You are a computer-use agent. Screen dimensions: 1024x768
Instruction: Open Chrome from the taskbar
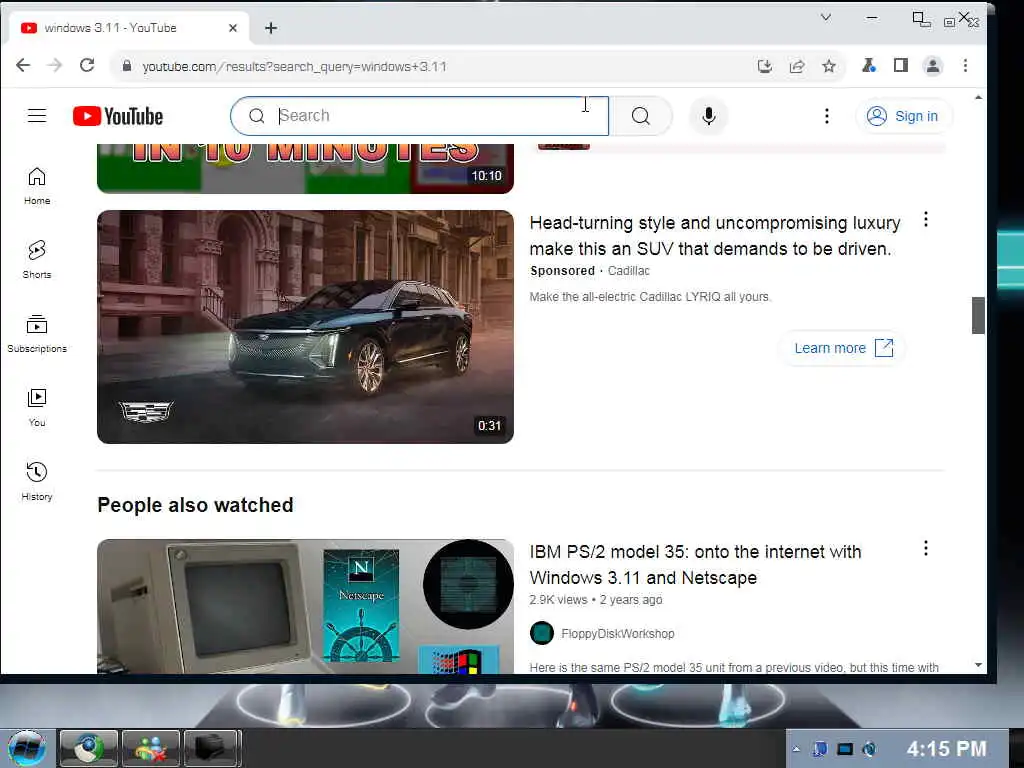pyautogui.click(x=89, y=748)
